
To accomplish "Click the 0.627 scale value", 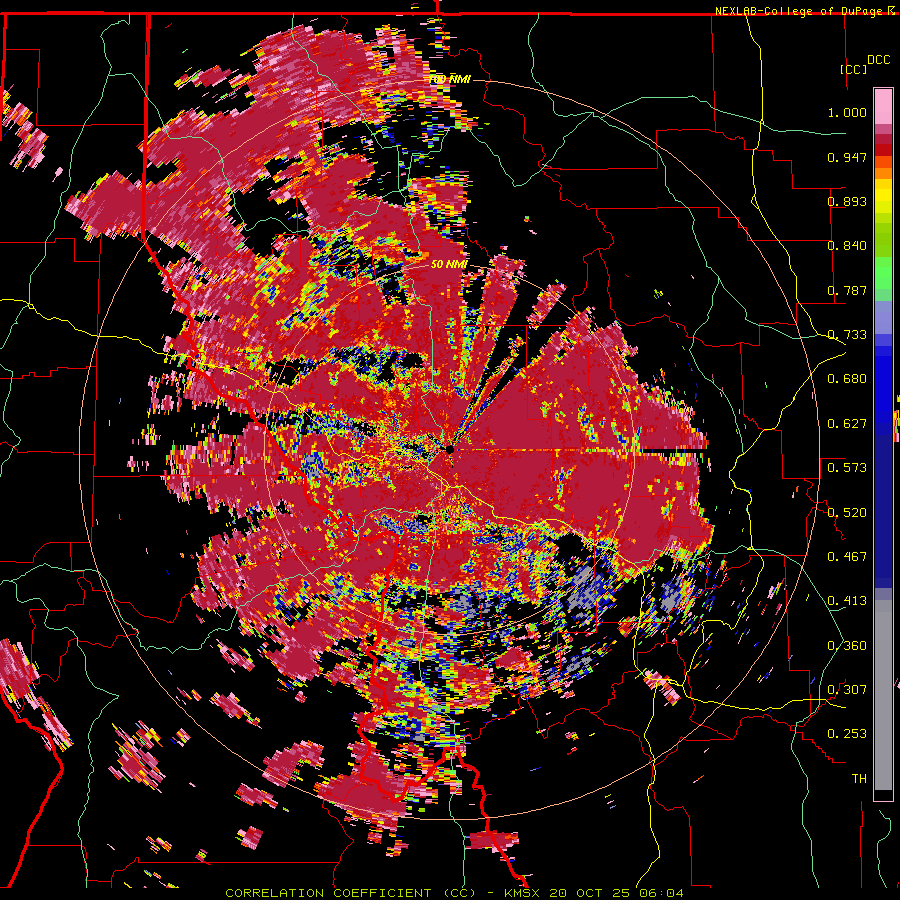I will (x=847, y=424).
